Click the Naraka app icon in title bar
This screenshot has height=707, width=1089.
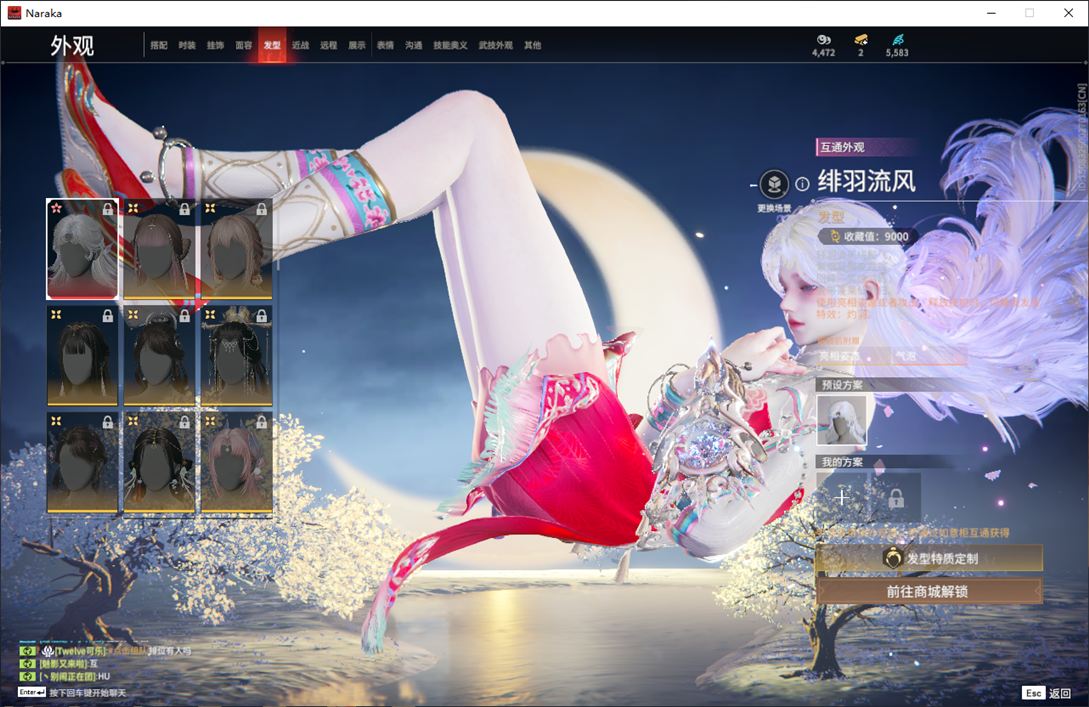14,13
